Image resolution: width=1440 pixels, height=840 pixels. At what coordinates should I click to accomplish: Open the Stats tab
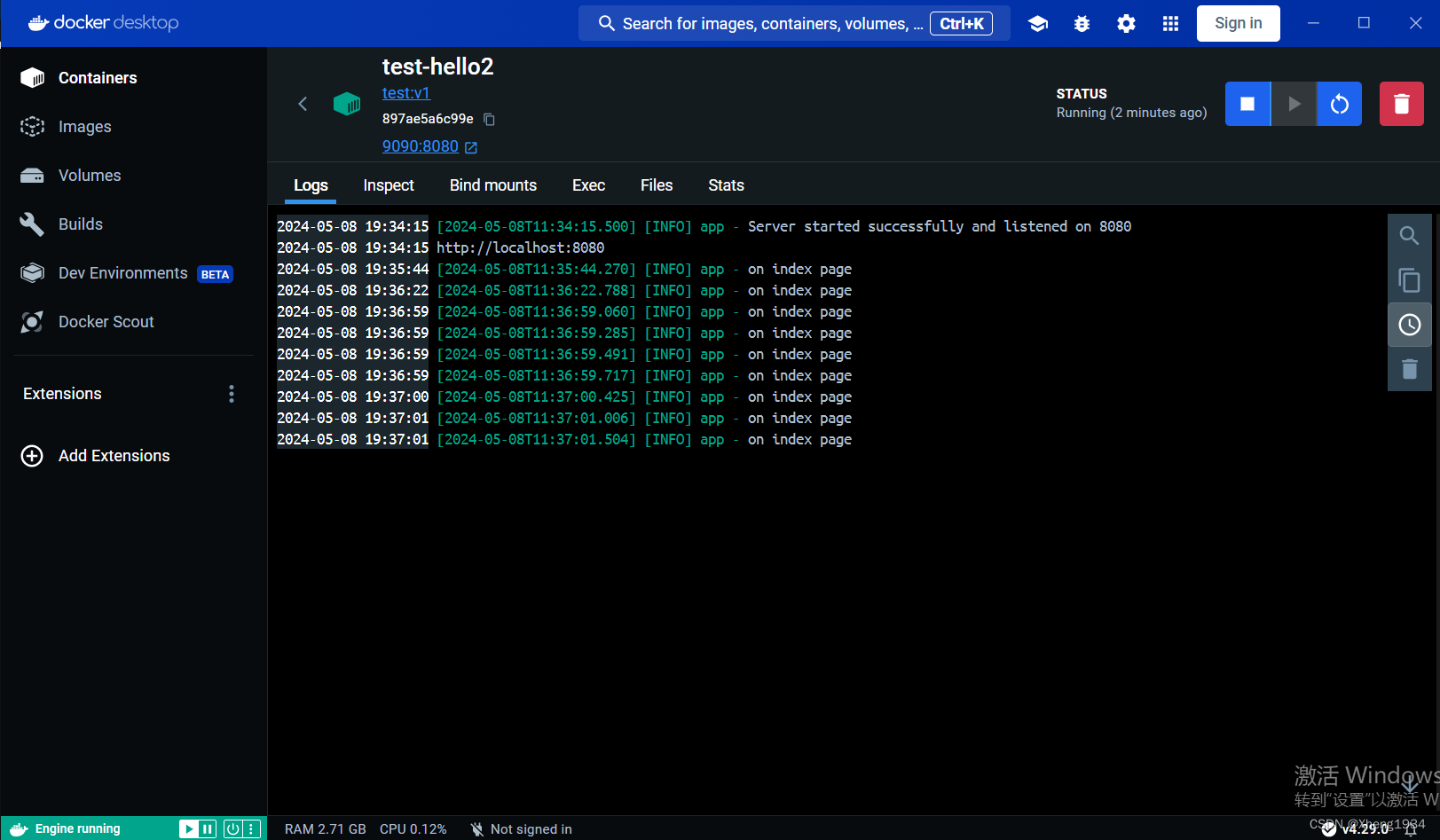[x=726, y=184]
